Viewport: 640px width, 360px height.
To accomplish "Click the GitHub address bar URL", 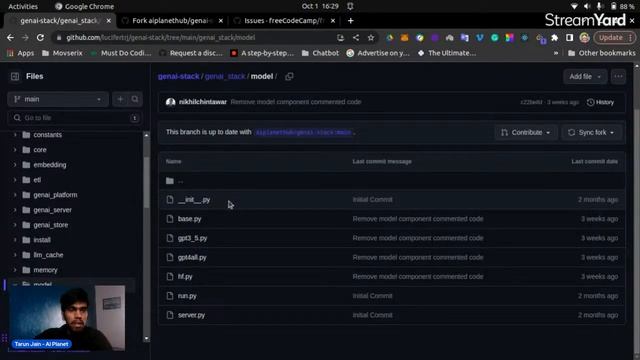I will [x=161, y=38].
